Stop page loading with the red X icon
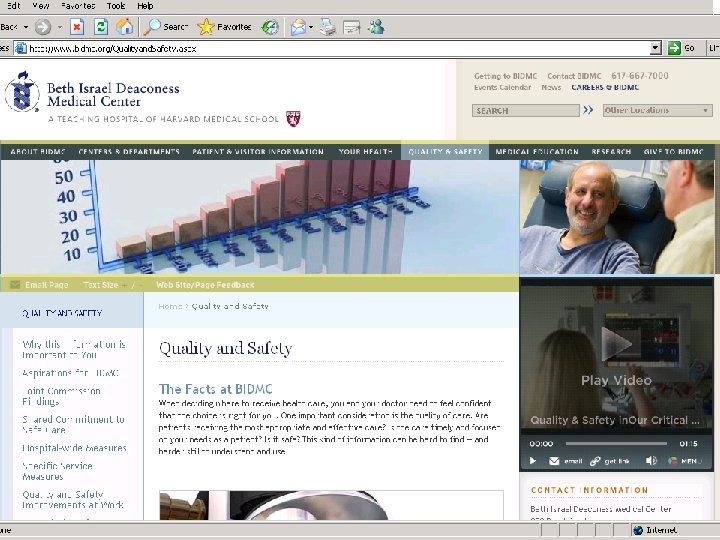 [x=77, y=27]
